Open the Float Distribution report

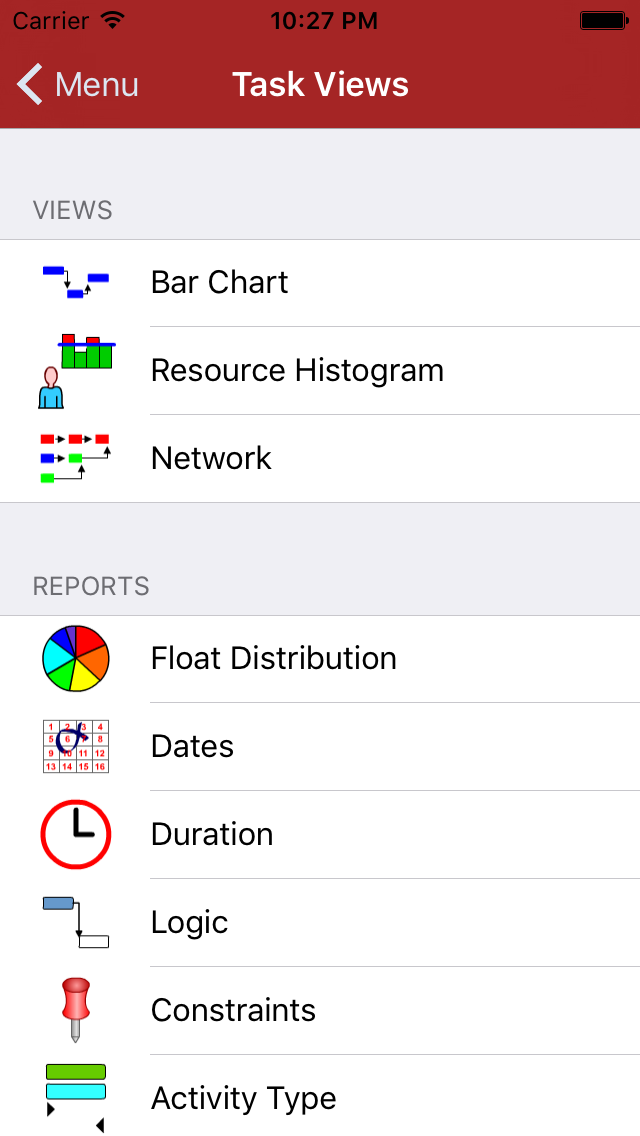point(273,659)
